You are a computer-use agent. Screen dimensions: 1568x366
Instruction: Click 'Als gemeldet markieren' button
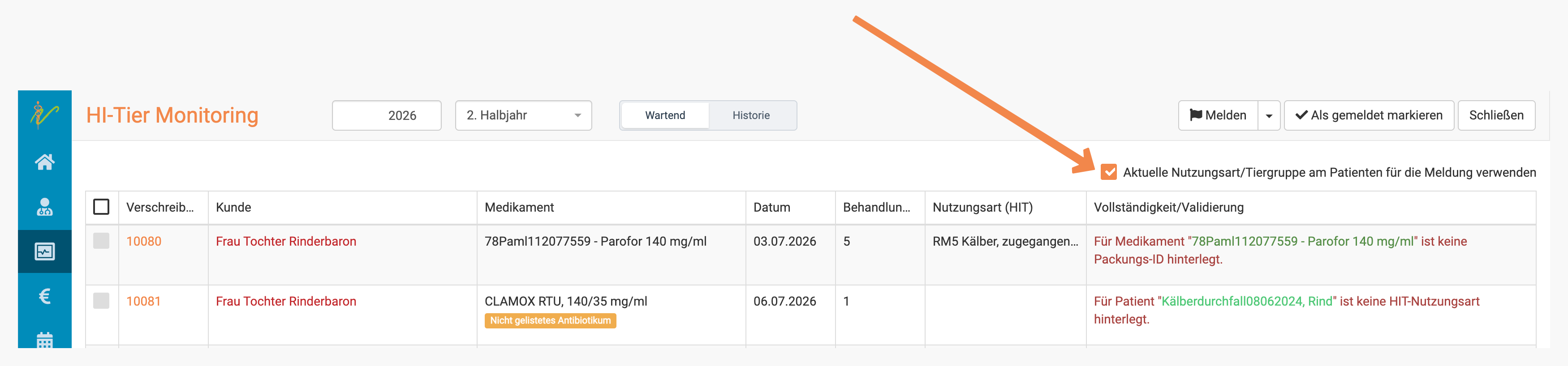point(1368,115)
